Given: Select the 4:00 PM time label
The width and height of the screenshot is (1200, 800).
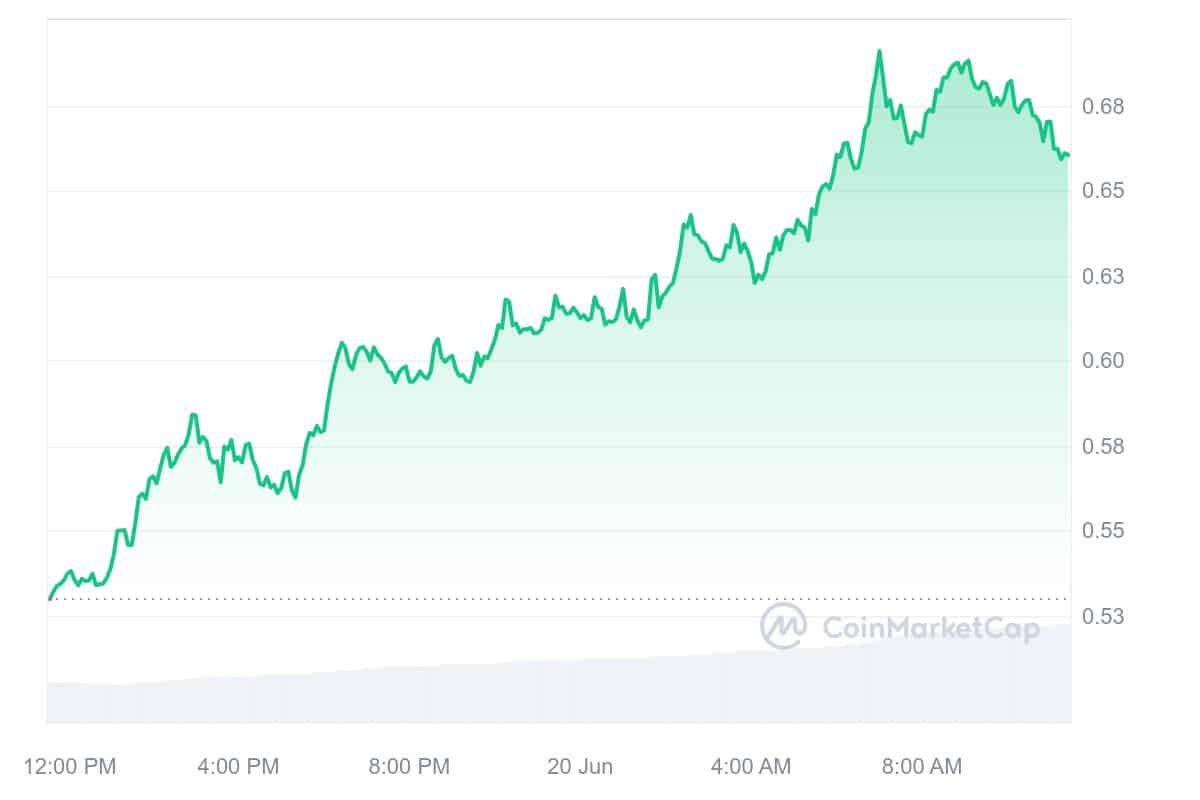Looking at the screenshot, I should point(238,767).
